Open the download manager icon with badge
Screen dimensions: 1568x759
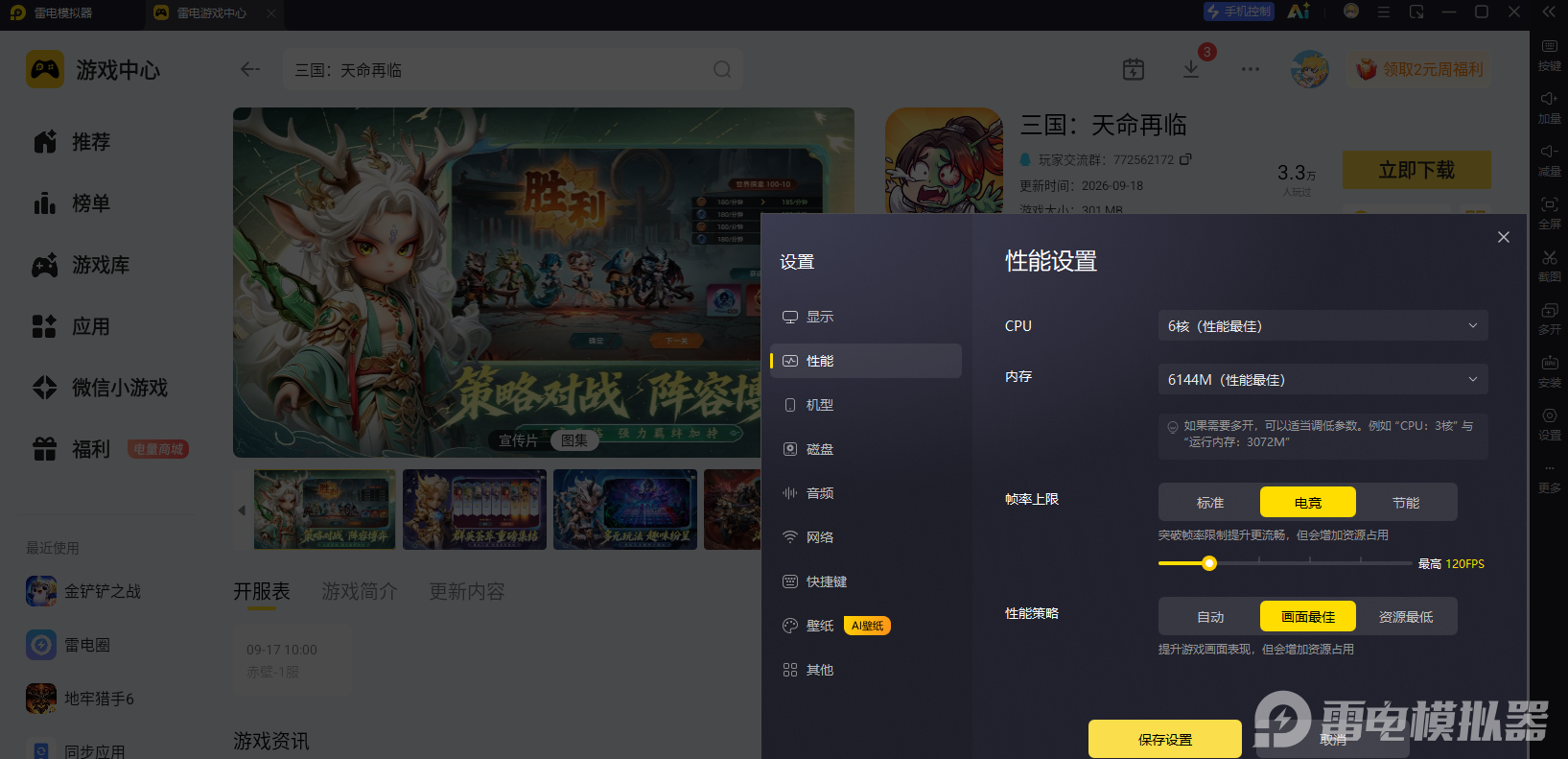click(x=1191, y=69)
